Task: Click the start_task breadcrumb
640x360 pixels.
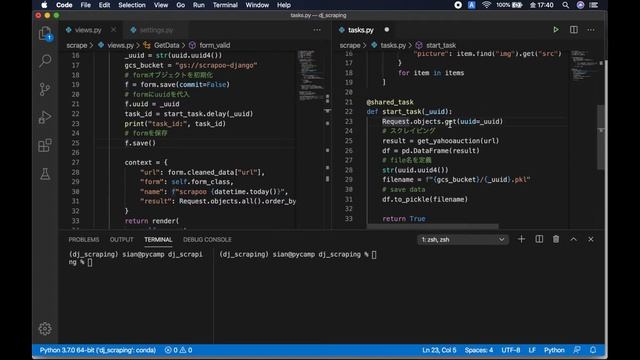Action: coord(441,45)
